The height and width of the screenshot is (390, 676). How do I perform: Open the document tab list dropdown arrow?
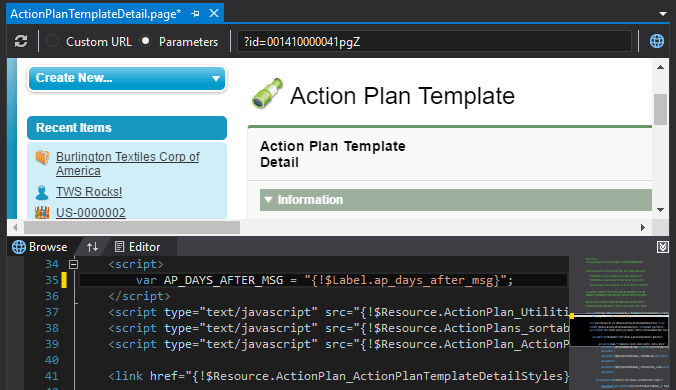point(663,14)
